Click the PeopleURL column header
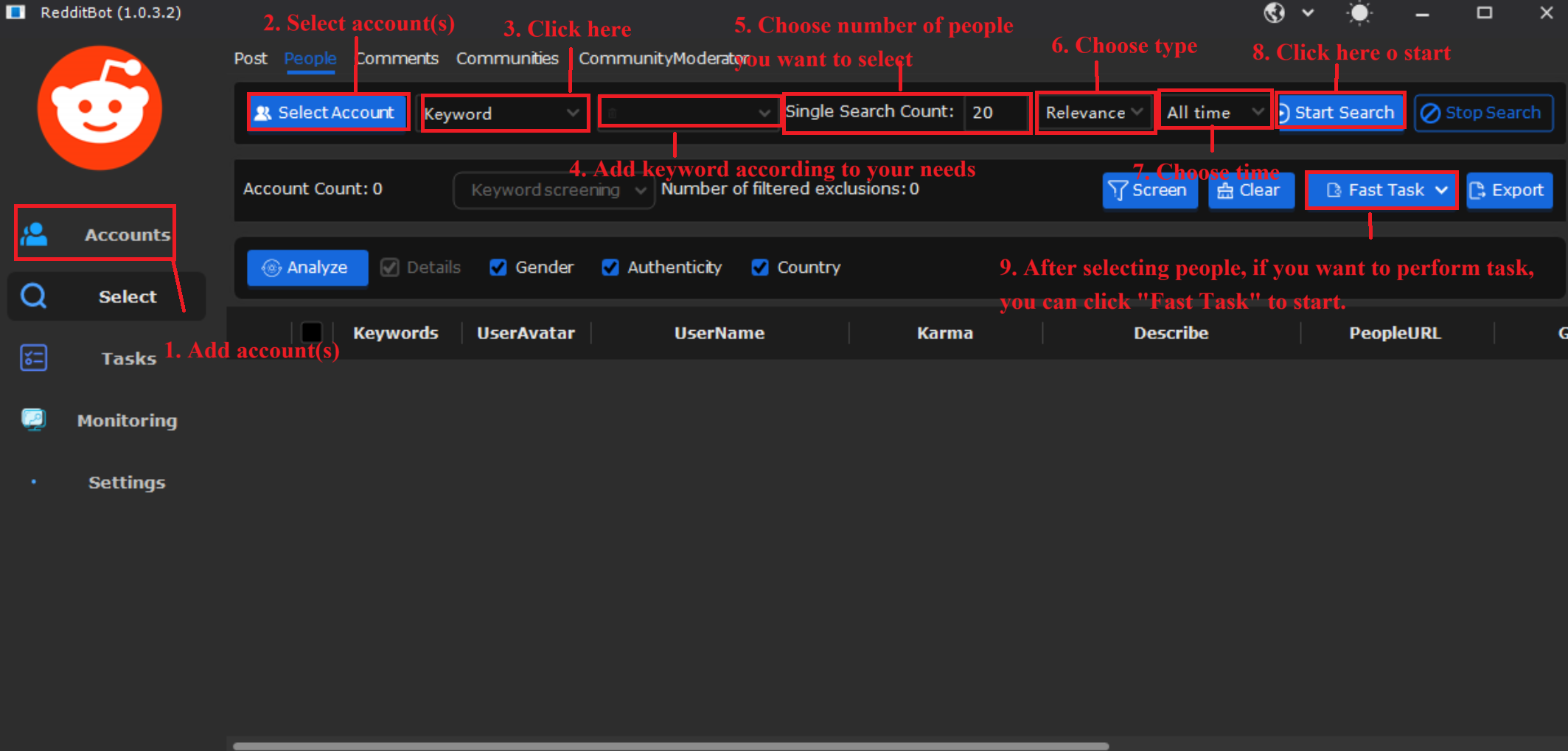Viewport: 1568px width, 751px height. pyautogui.click(x=1395, y=333)
